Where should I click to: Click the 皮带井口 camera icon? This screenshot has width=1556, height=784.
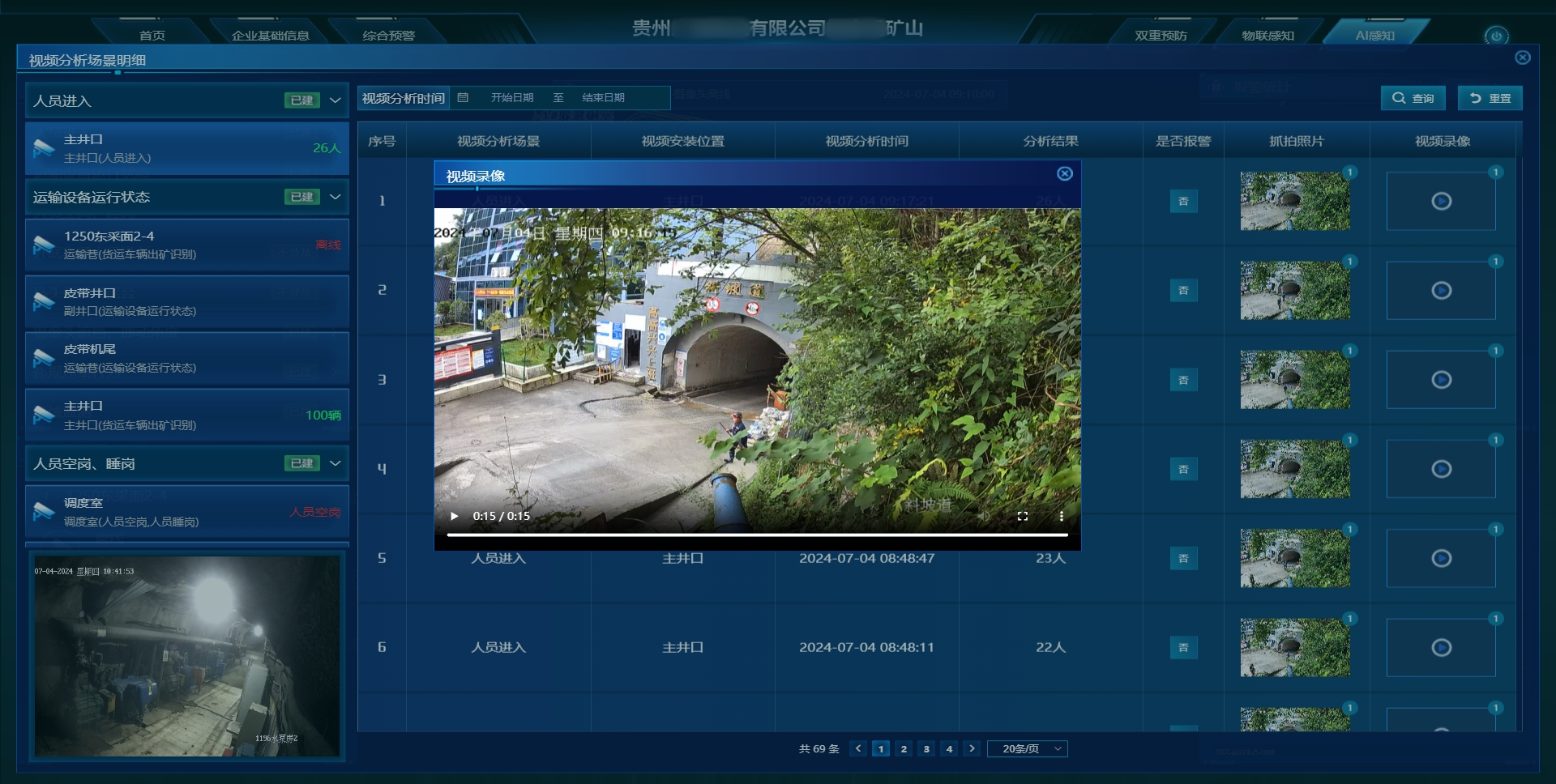(x=43, y=301)
